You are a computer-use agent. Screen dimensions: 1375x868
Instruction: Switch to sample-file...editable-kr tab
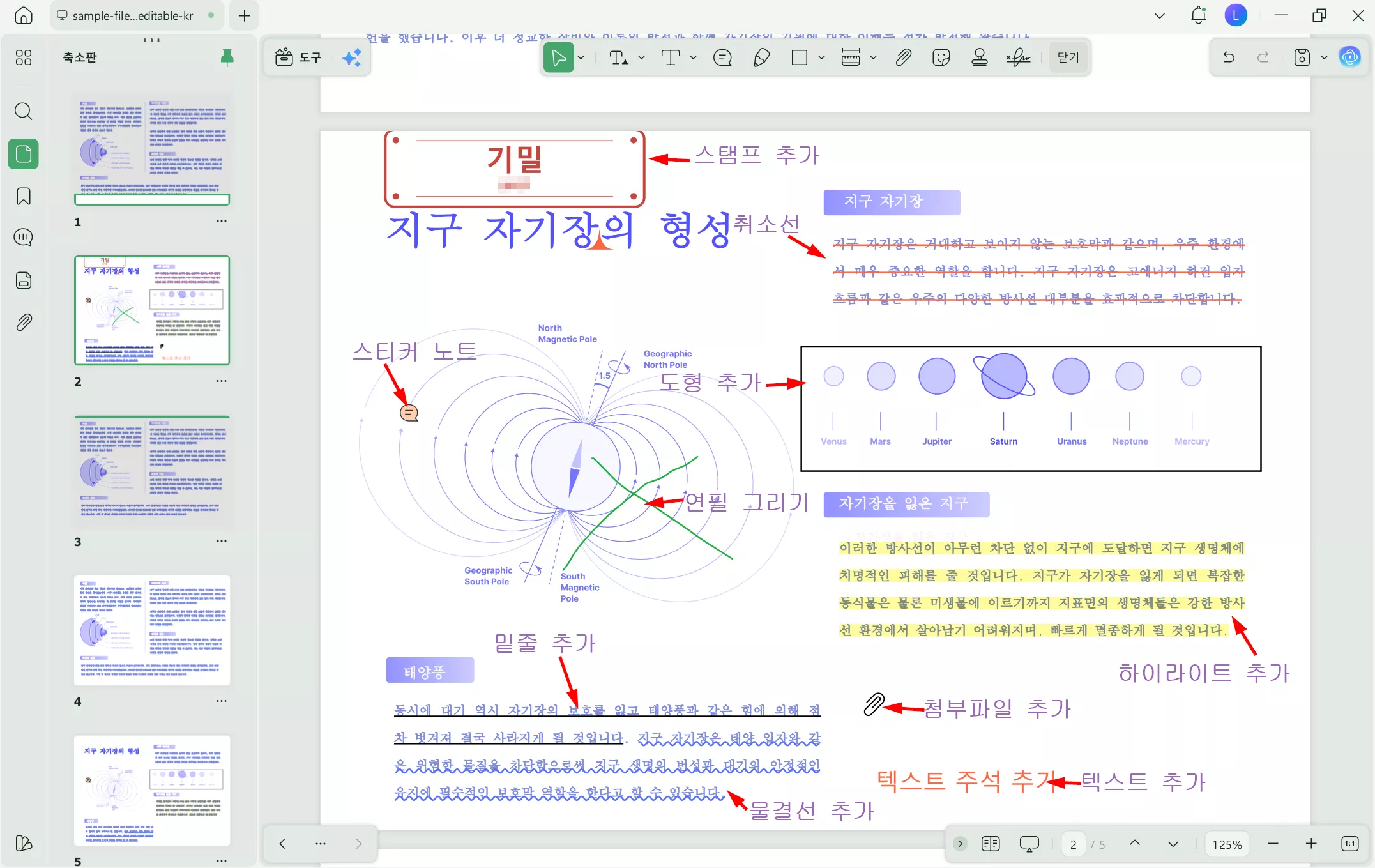(x=136, y=15)
